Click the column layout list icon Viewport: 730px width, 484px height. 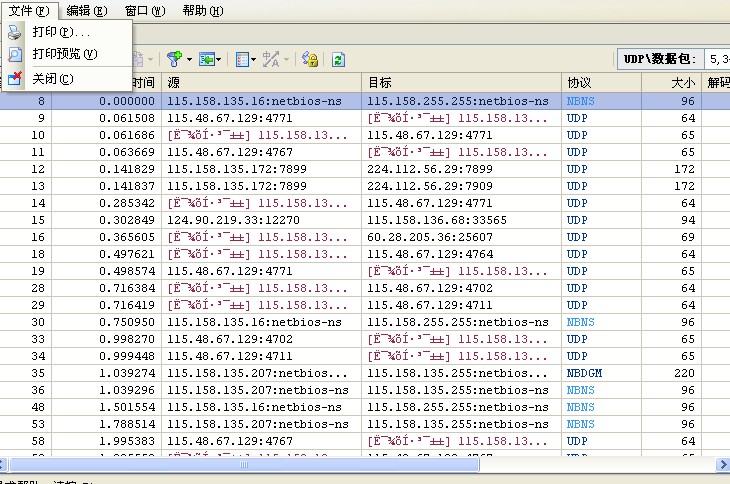tap(241, 60)
